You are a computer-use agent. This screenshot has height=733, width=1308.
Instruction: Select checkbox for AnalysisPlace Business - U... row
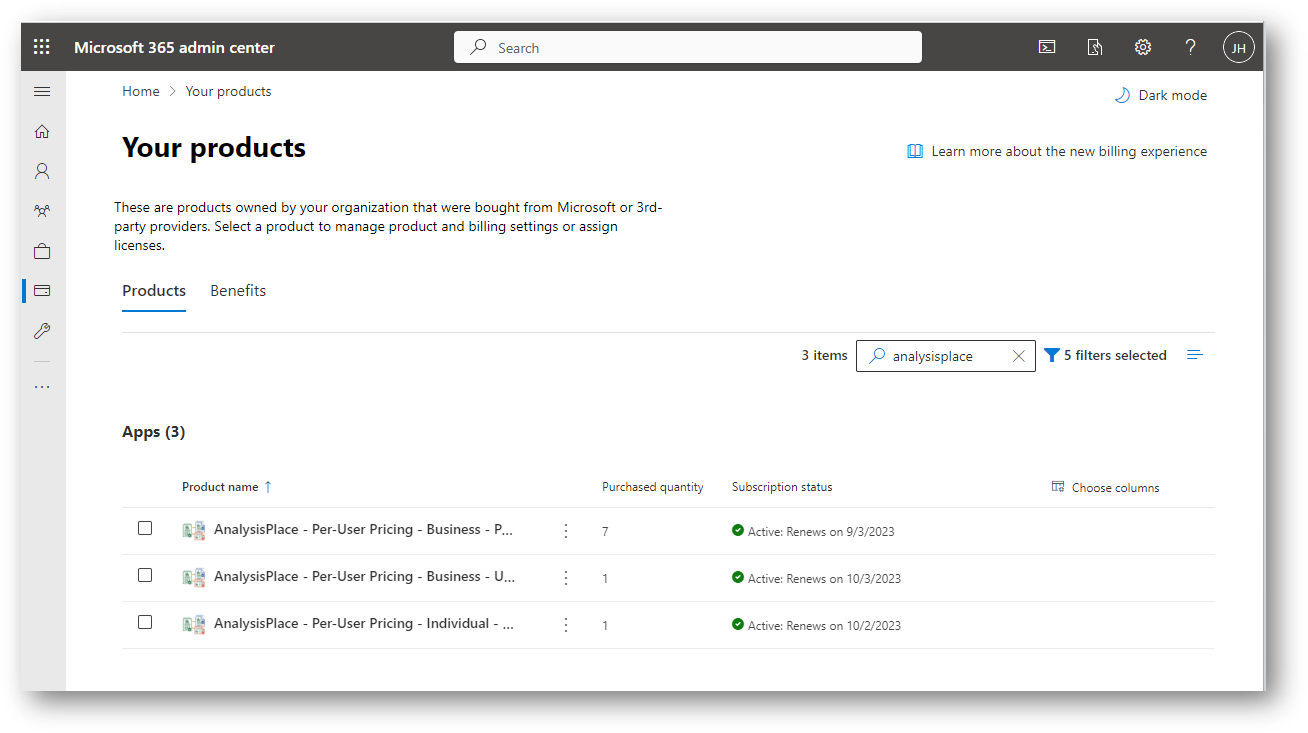click(x=145, y=575)
